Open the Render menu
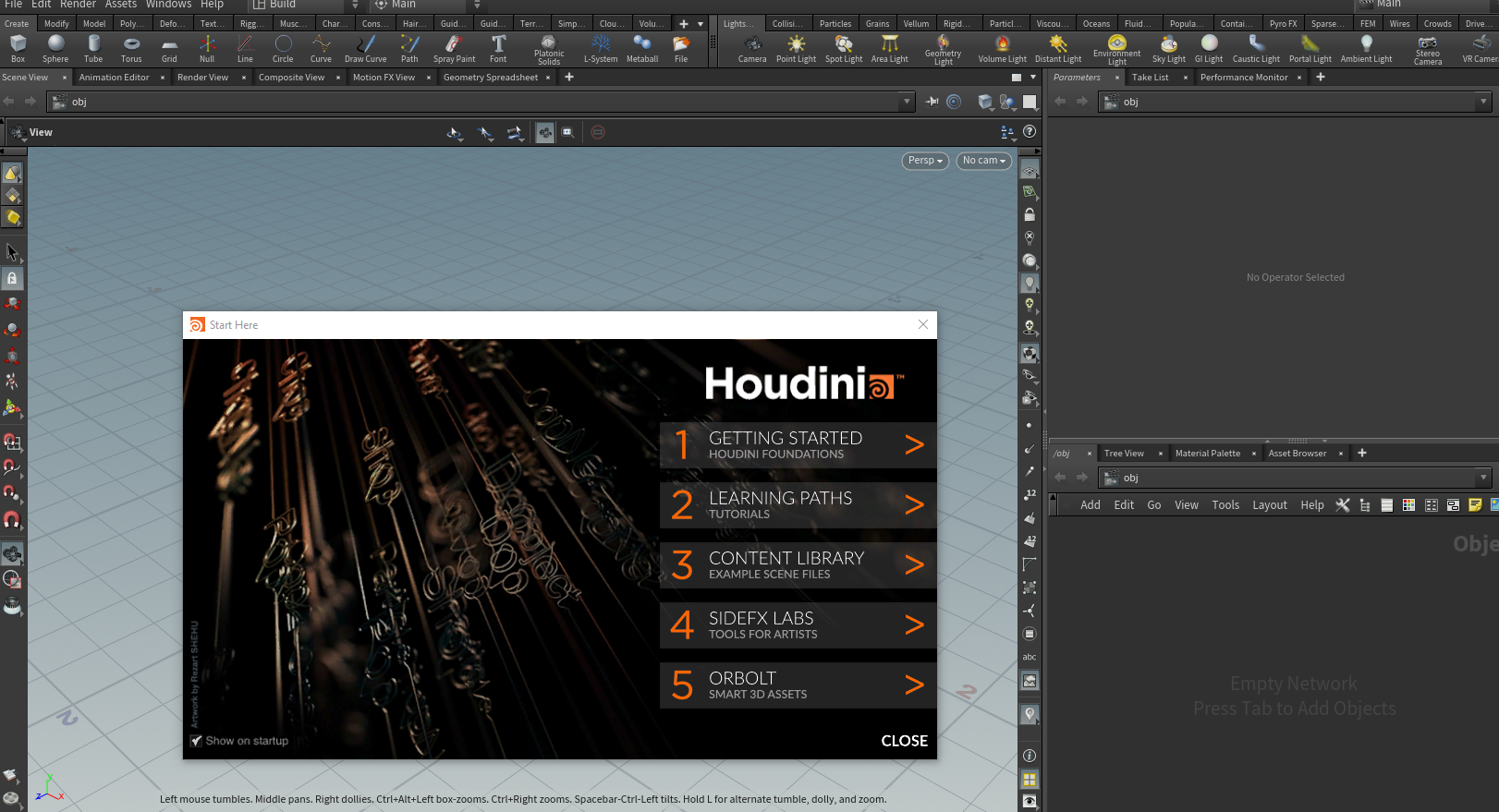This screenshot has width=1499, height=812. point(78,5)
